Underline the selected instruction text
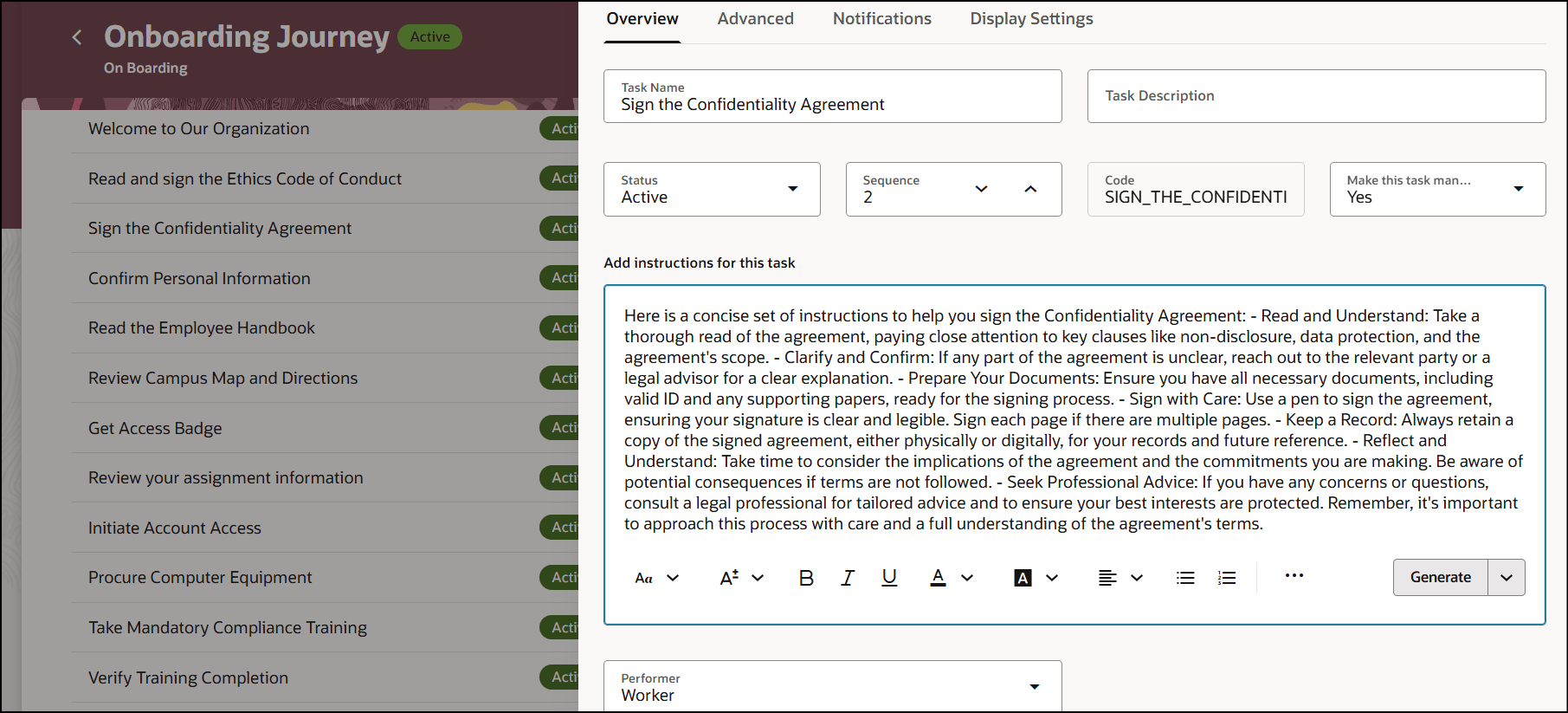The height and width of the screenshot is (713, 1568). click(x=889, y=578)
